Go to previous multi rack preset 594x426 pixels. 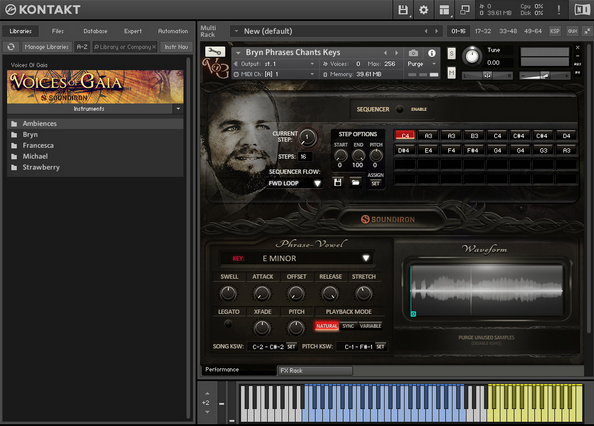coord(426,31)
